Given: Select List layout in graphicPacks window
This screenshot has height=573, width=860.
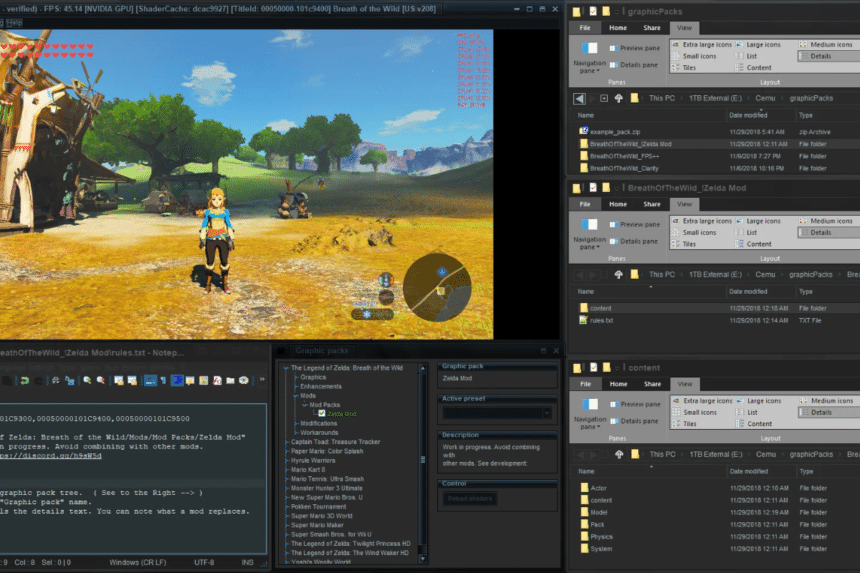Looking at the screenshot, I should (x=746, y=56).
